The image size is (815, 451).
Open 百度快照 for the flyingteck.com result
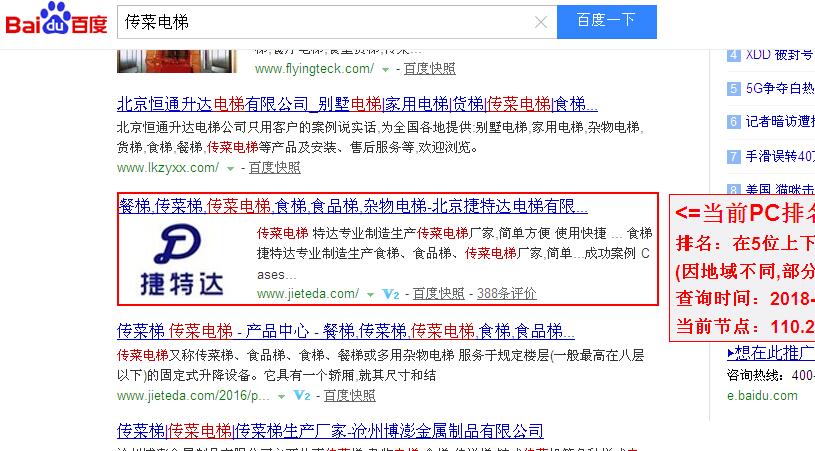pos(429,69)
